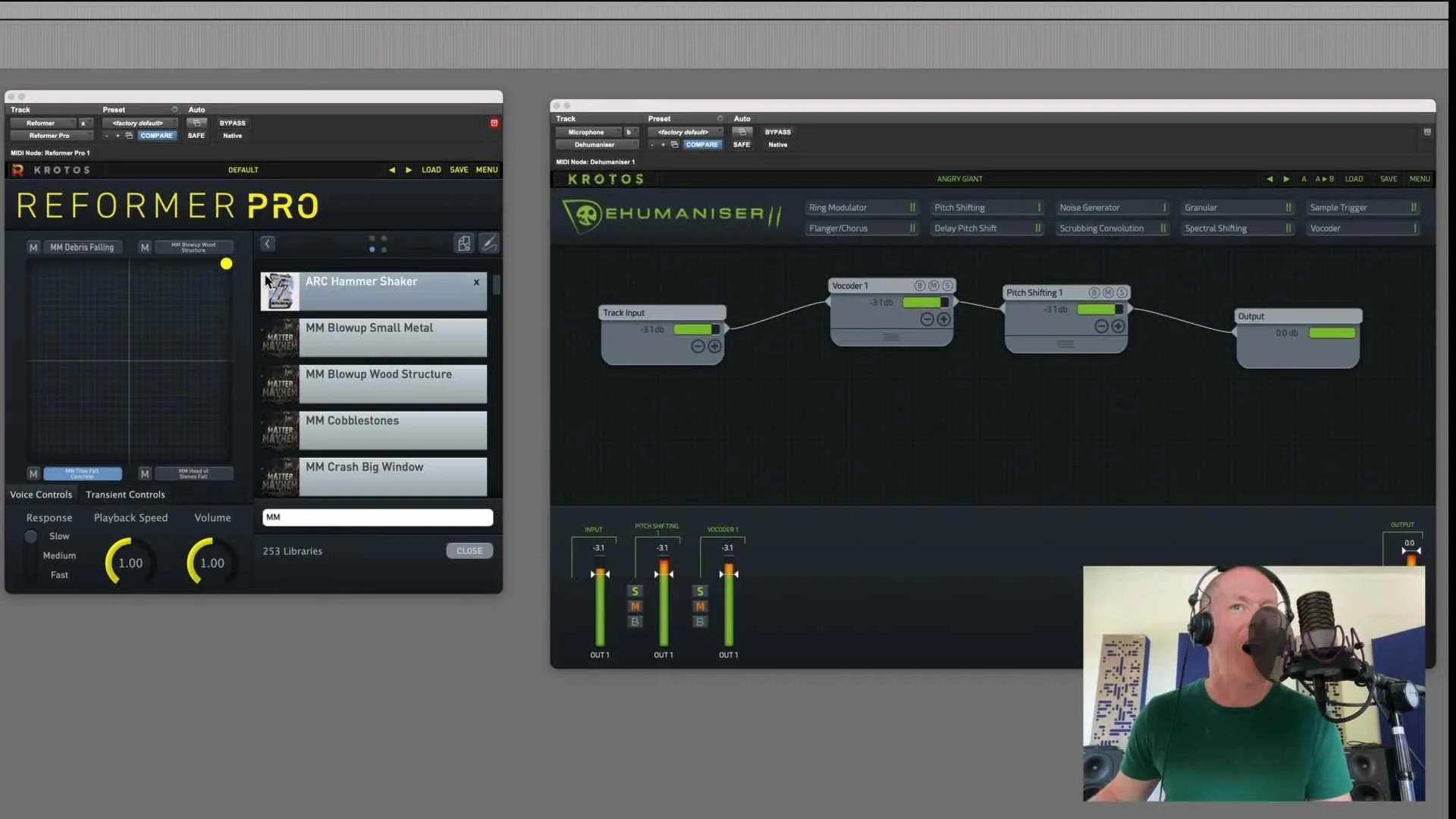The image size is (1456, 819).
Task: Solo the Pitch Shifting mixer channel
Action: pyautogui.click(x=635, y=591)
